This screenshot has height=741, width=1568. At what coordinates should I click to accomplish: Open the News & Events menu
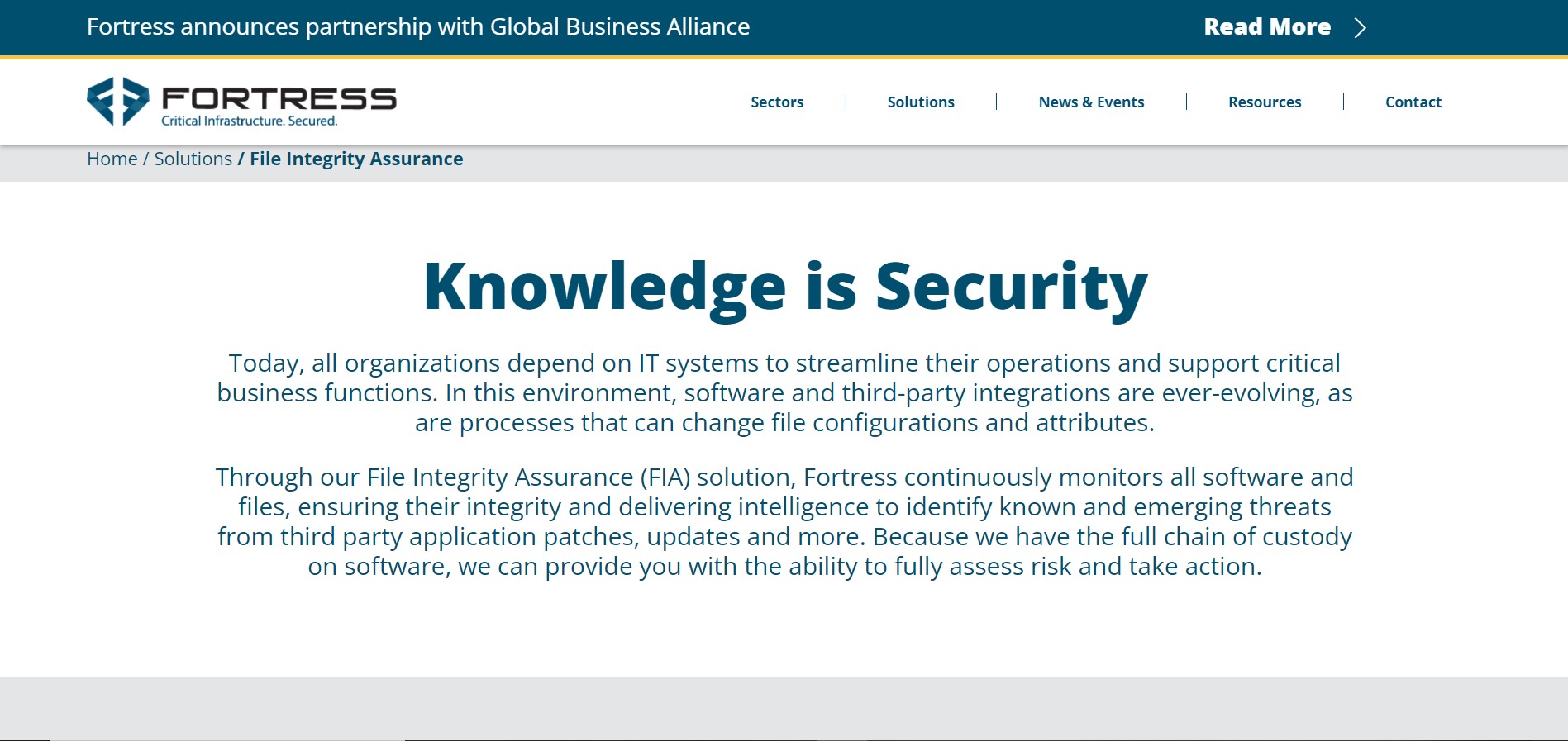[1091, 102]
